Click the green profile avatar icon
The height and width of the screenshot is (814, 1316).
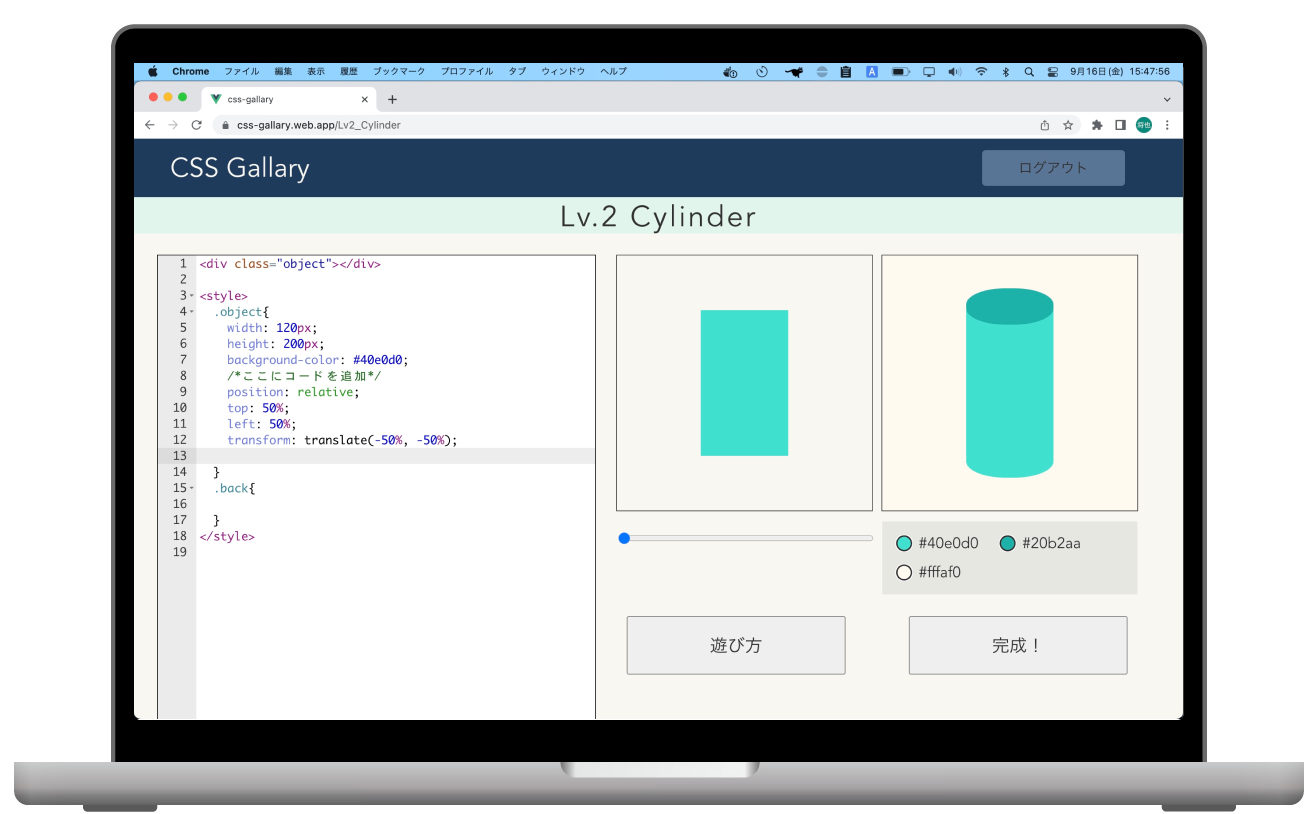coord(1142,124)
